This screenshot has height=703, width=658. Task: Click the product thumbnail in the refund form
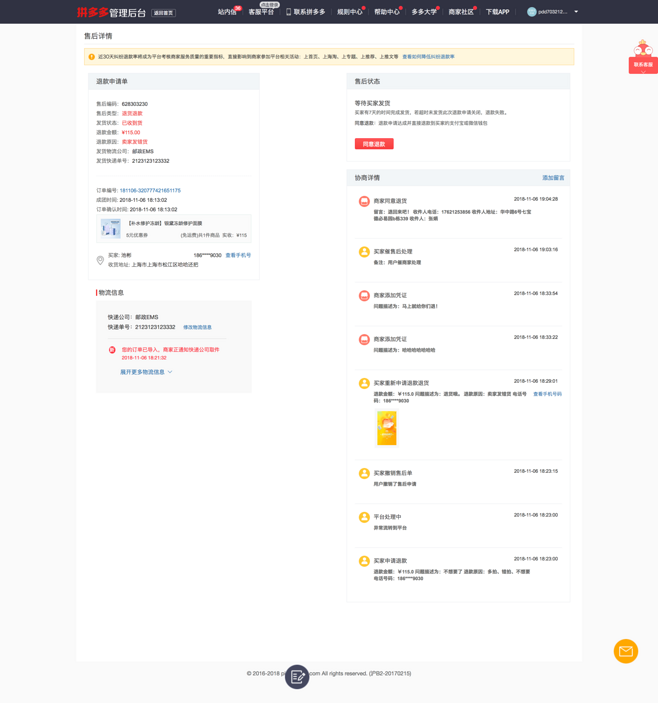click(111, 228)
